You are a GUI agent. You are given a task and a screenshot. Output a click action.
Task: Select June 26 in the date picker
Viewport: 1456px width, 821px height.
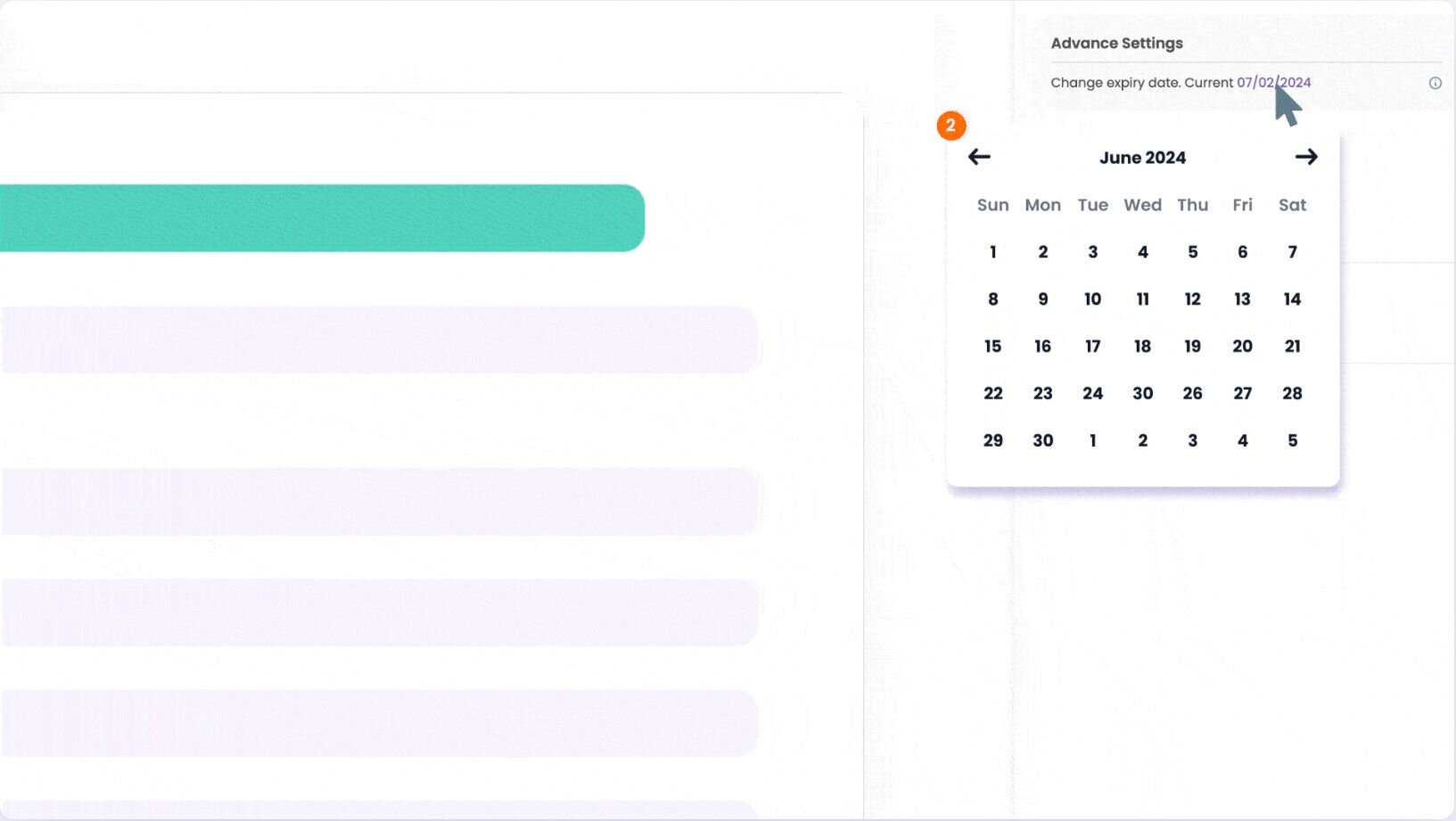point(1192,393)
